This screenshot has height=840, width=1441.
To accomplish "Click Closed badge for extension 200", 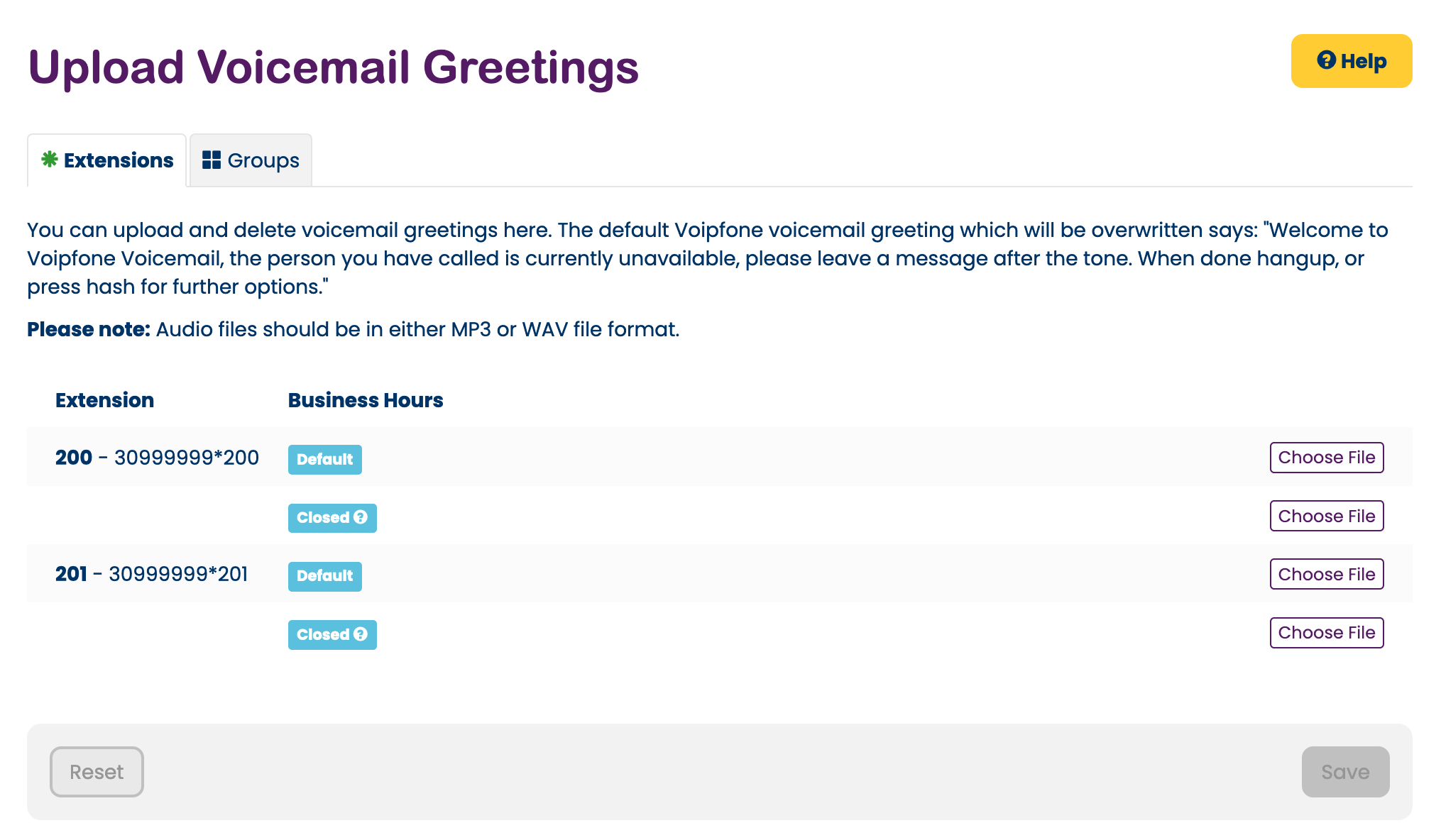I will coord(332,517).
